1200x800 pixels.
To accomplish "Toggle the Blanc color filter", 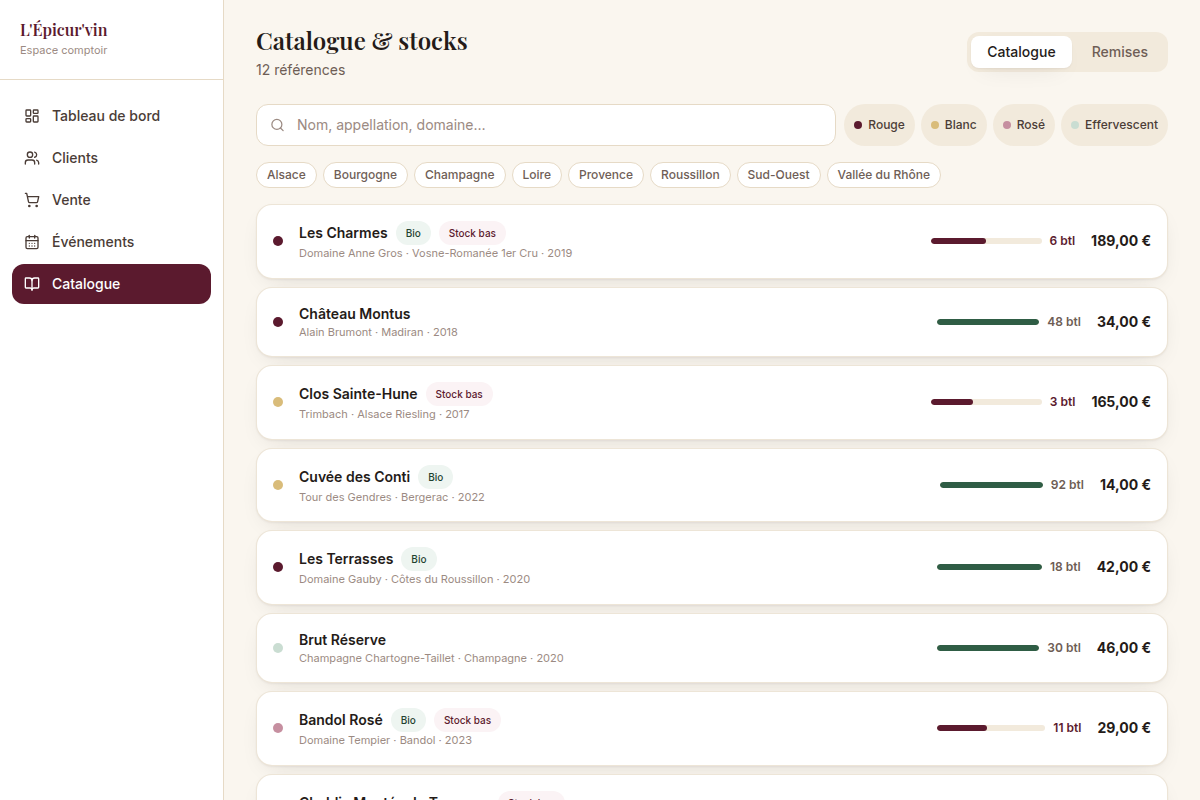I will pos(954,125).
